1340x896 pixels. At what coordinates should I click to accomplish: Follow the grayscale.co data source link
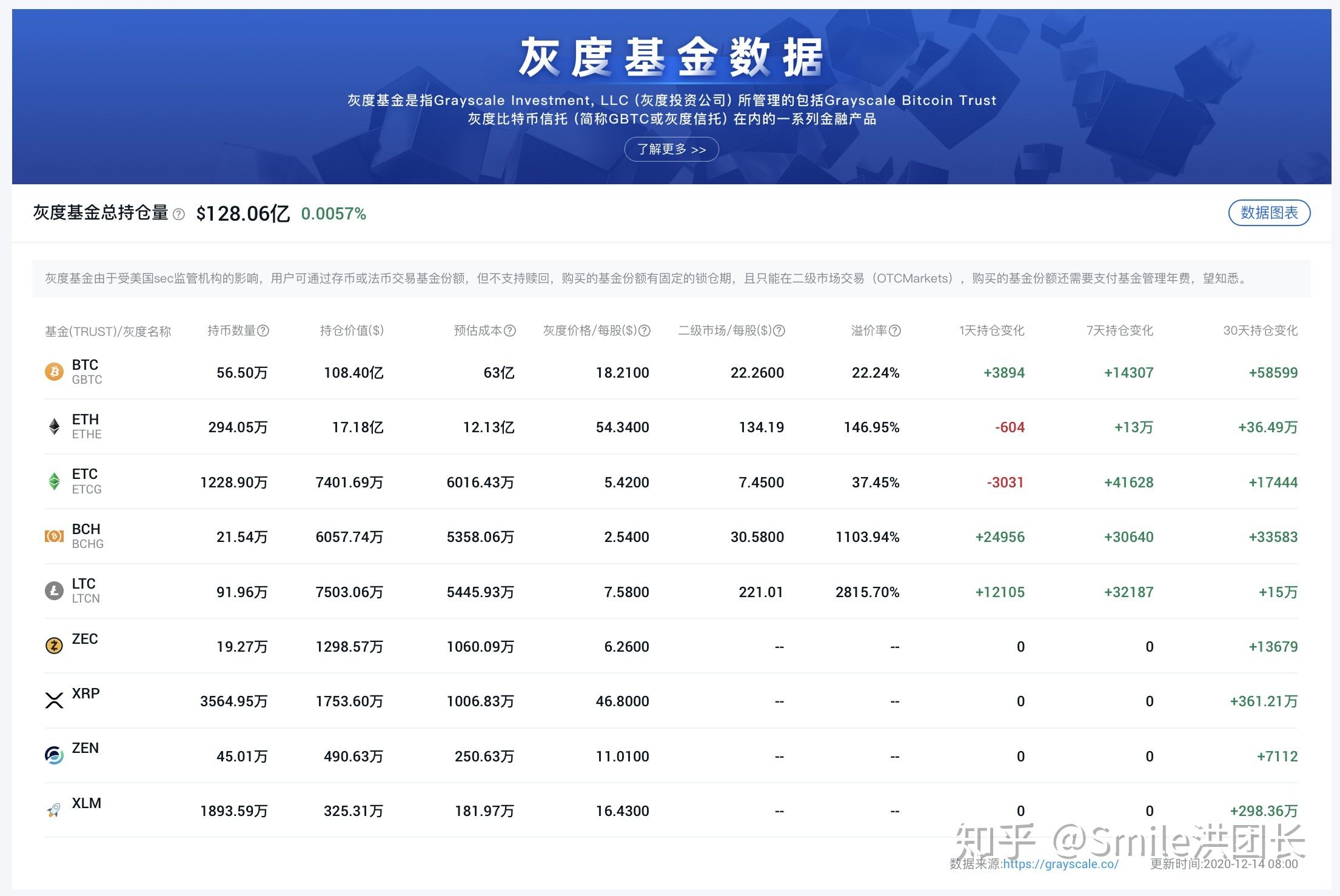1060,864
